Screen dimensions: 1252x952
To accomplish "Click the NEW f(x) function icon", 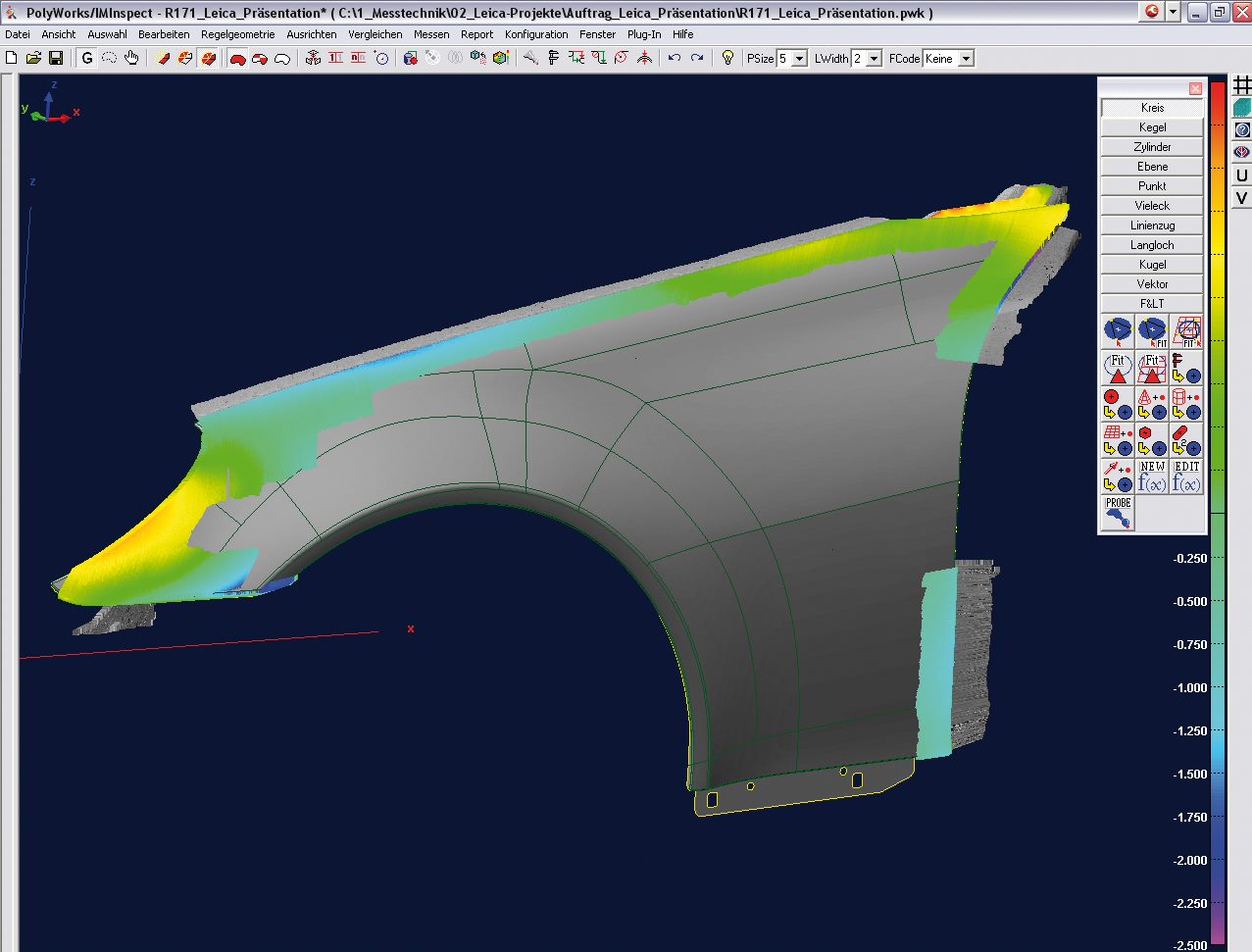I will click(x=1152, y=476).
